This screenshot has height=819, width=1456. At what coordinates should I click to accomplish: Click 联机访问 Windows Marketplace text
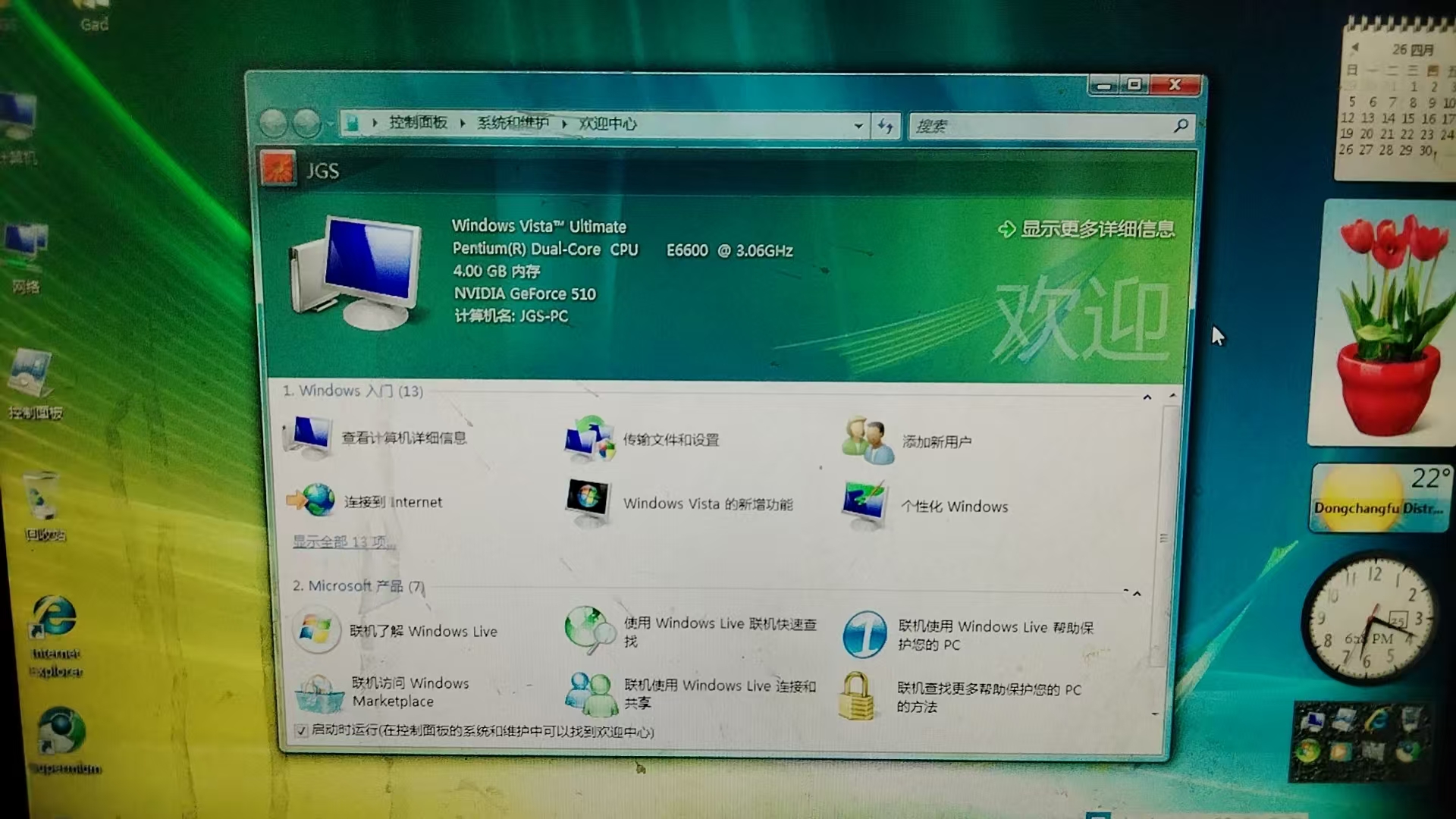410,692
